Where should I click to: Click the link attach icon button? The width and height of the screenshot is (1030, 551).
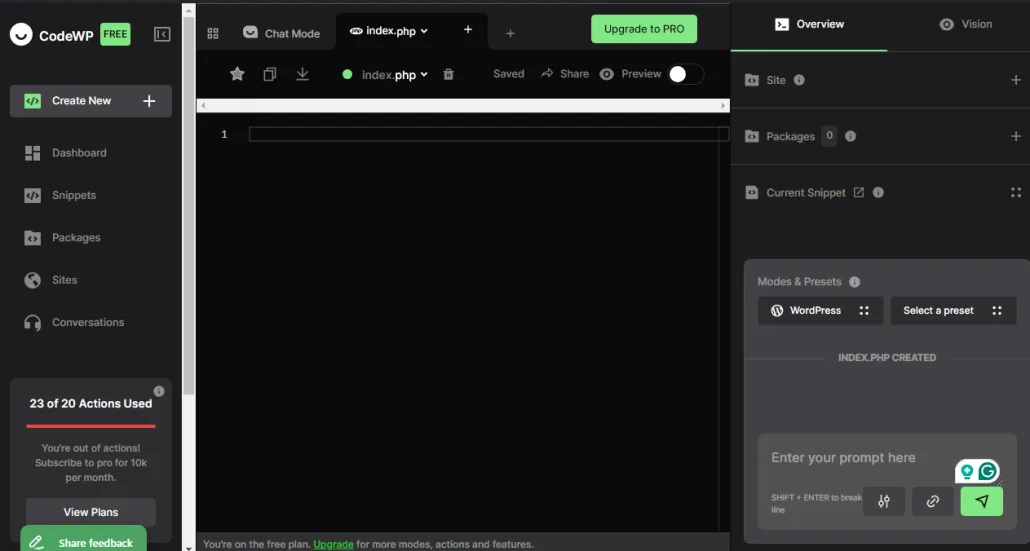(933, 501)
